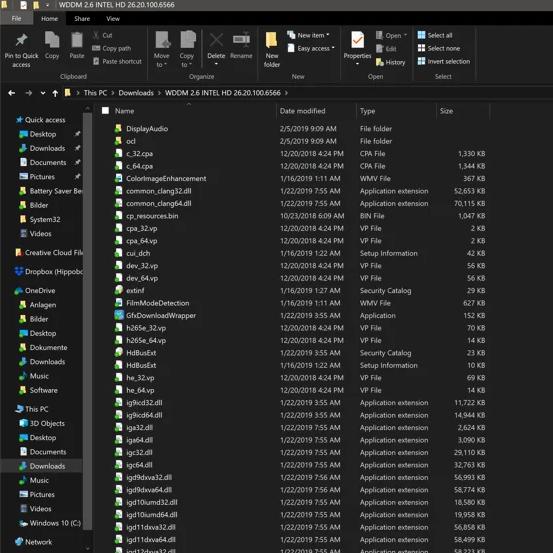Open 3D Objects in navigation pane

click(42, 423)
